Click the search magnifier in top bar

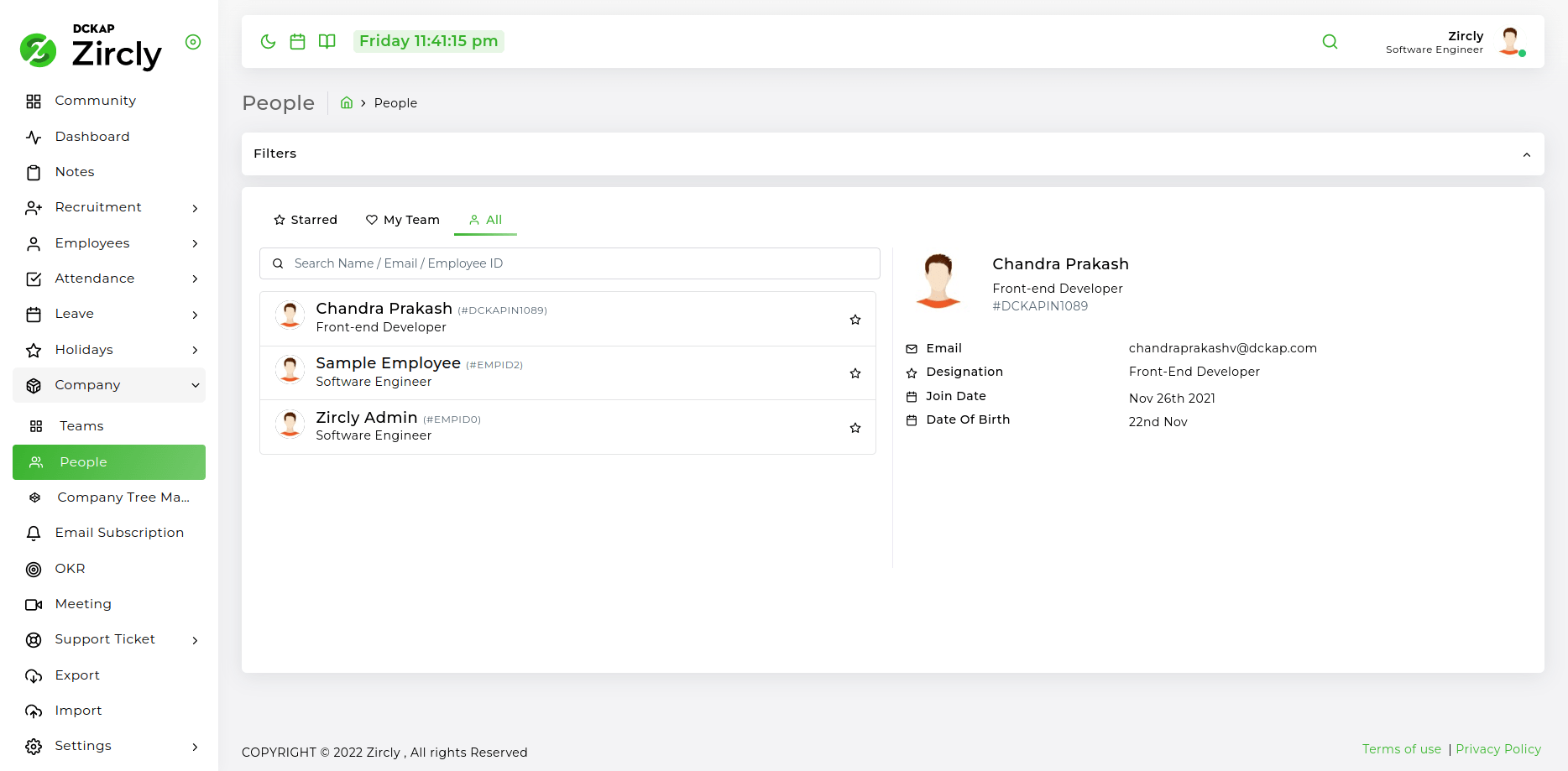[x=1330, y=42]
